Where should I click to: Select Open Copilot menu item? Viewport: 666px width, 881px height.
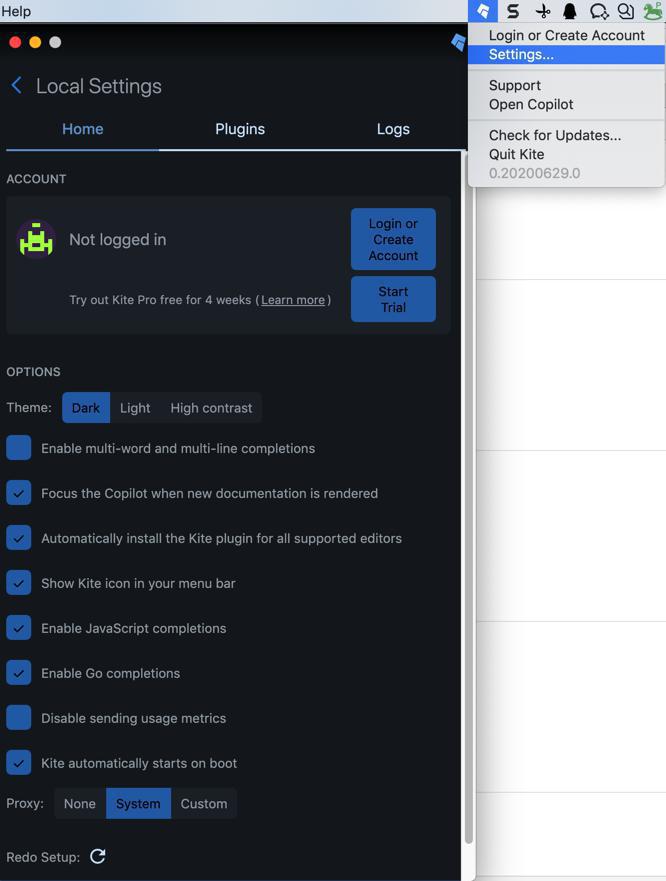(567, 105)
